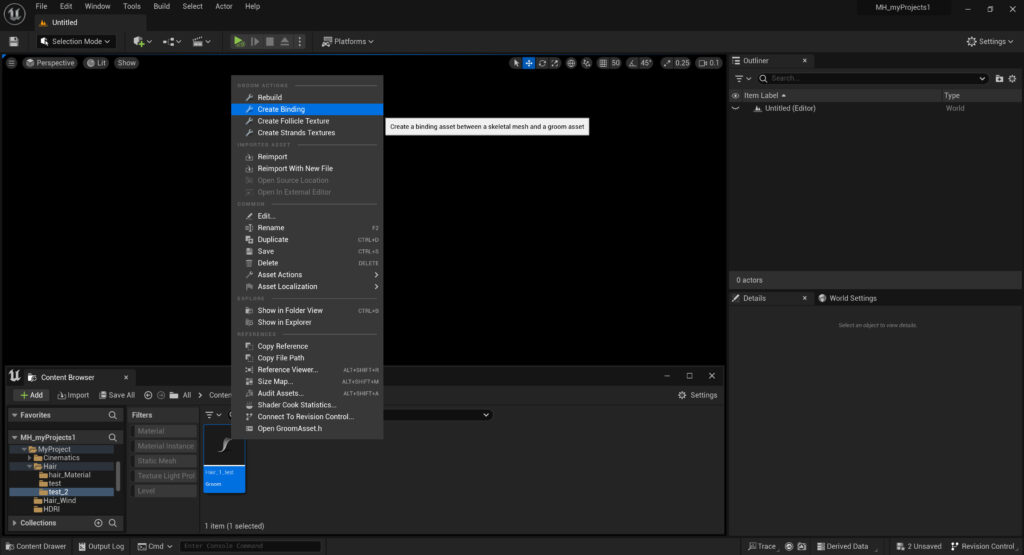Click the stop simulation button

pos(270,41)
